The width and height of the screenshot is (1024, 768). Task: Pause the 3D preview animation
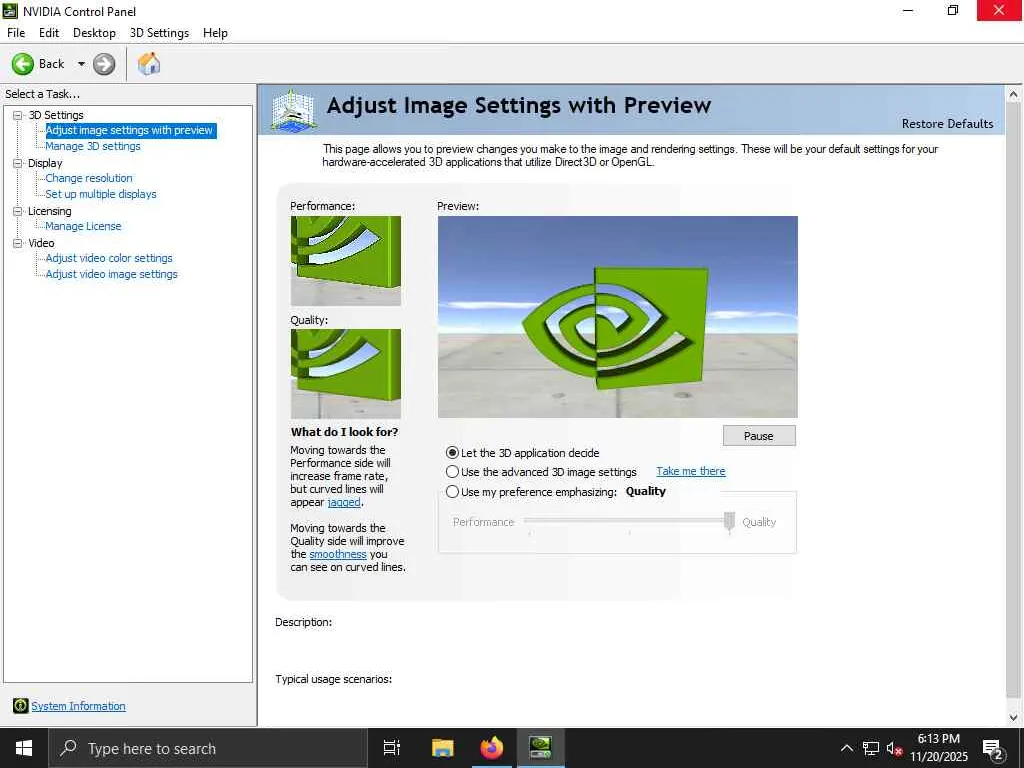[x=759, y=436]
